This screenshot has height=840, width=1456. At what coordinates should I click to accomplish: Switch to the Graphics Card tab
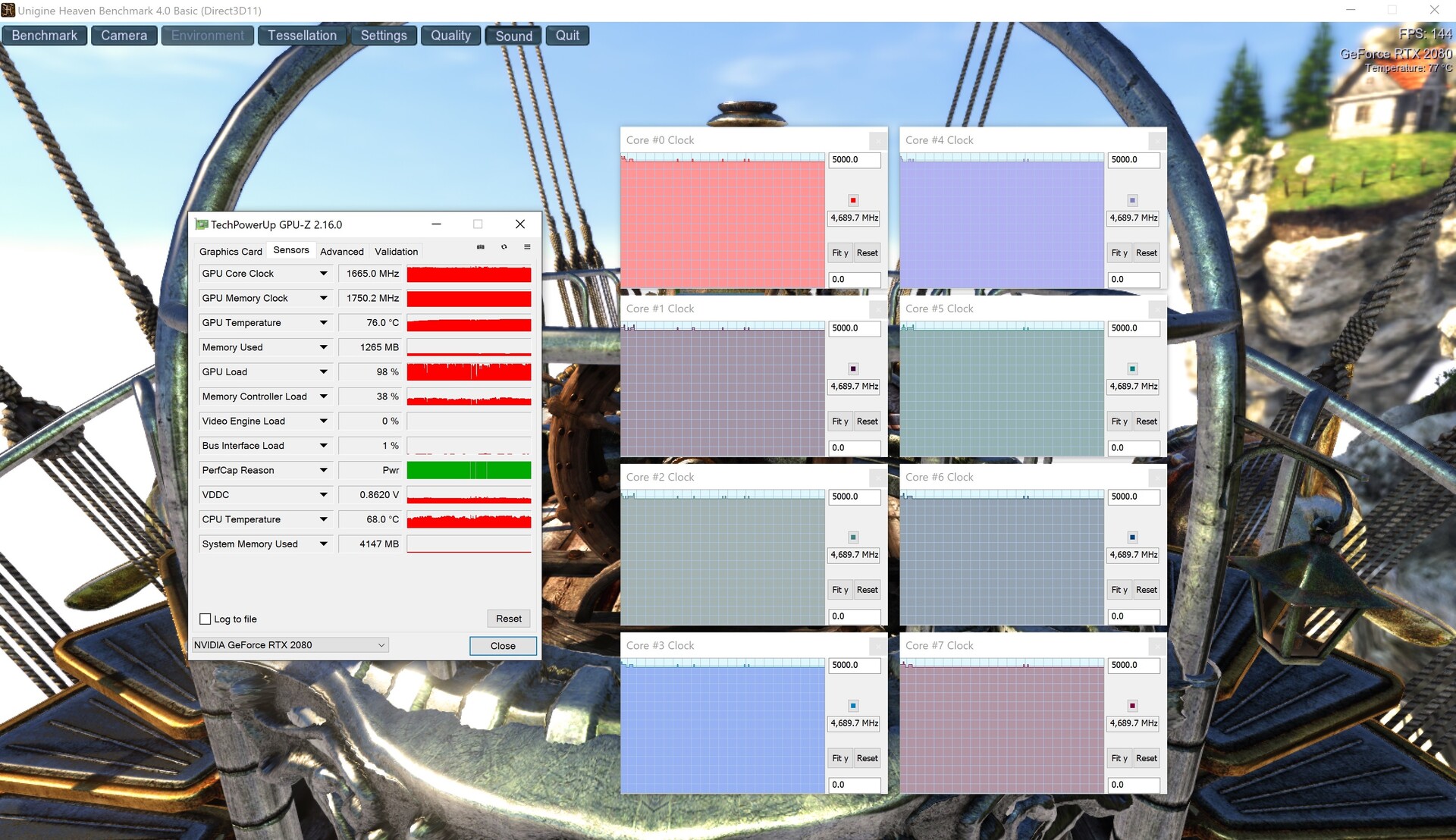click(231, 252)
